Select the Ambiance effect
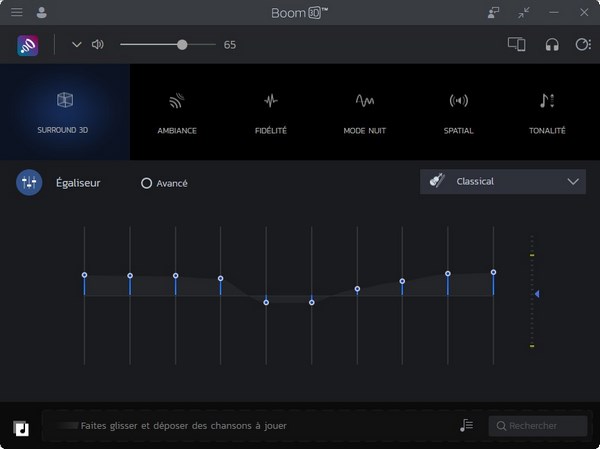 177,113
